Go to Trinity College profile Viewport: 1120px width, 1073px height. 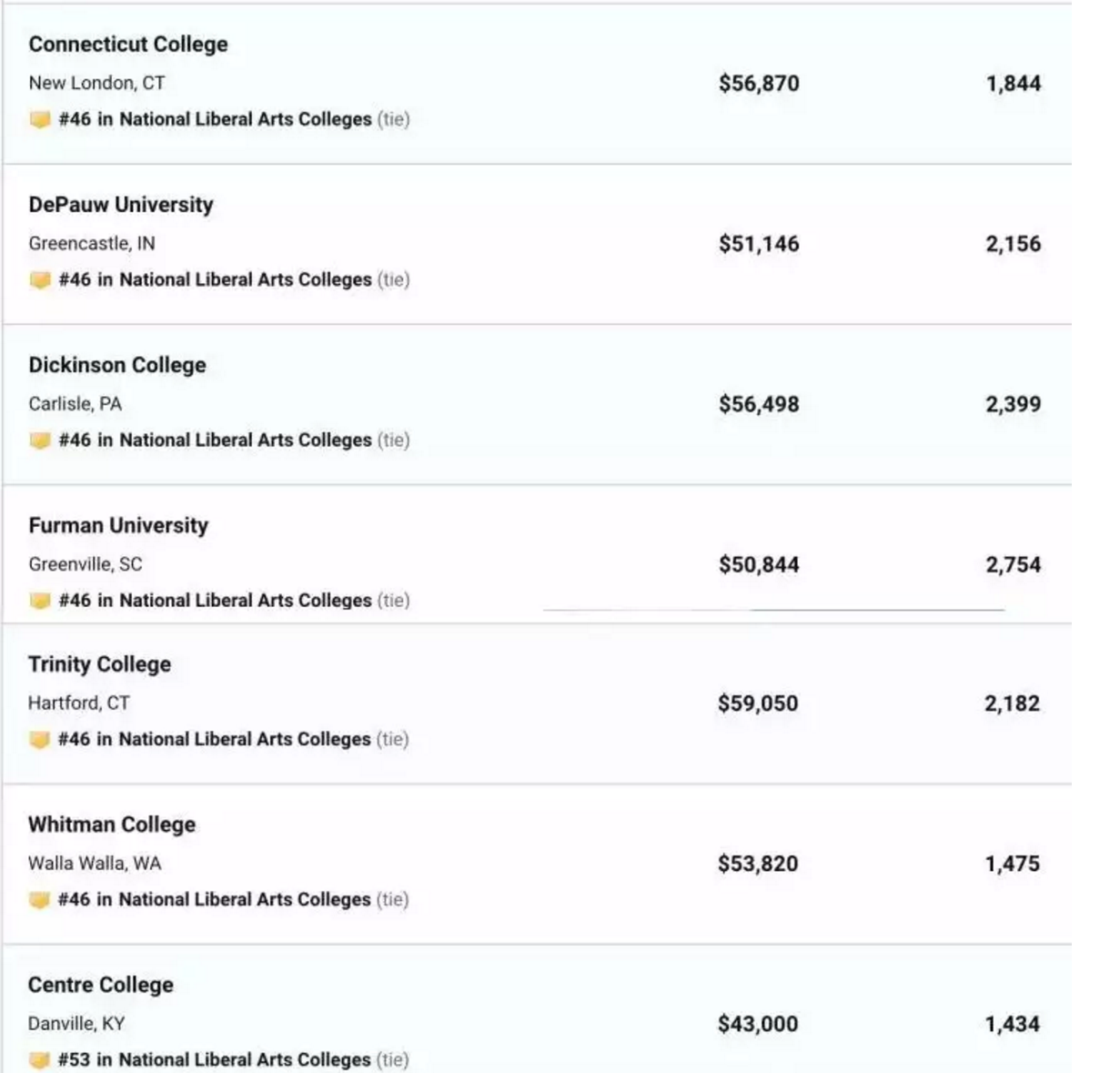(x=99, y=664)
